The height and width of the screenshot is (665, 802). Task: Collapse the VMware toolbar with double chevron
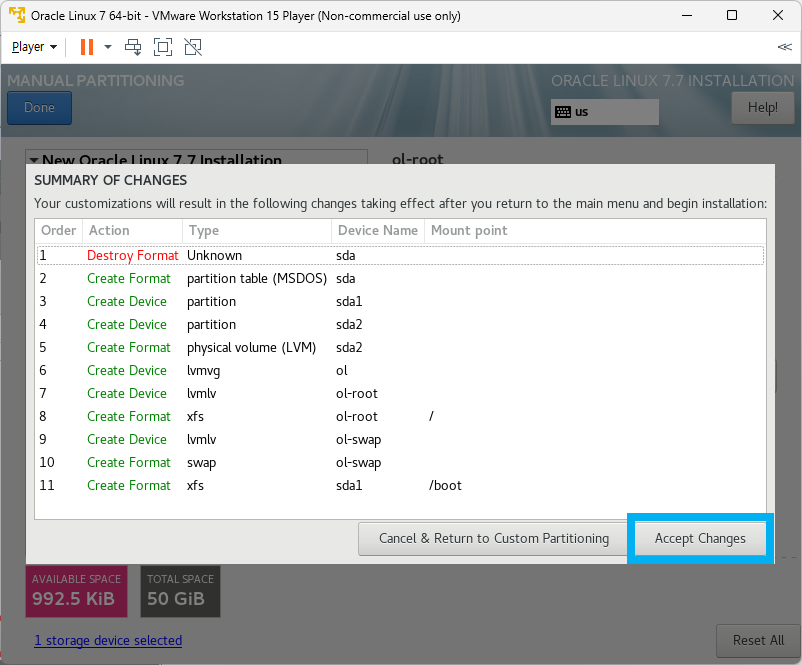[x=784, y=47]
